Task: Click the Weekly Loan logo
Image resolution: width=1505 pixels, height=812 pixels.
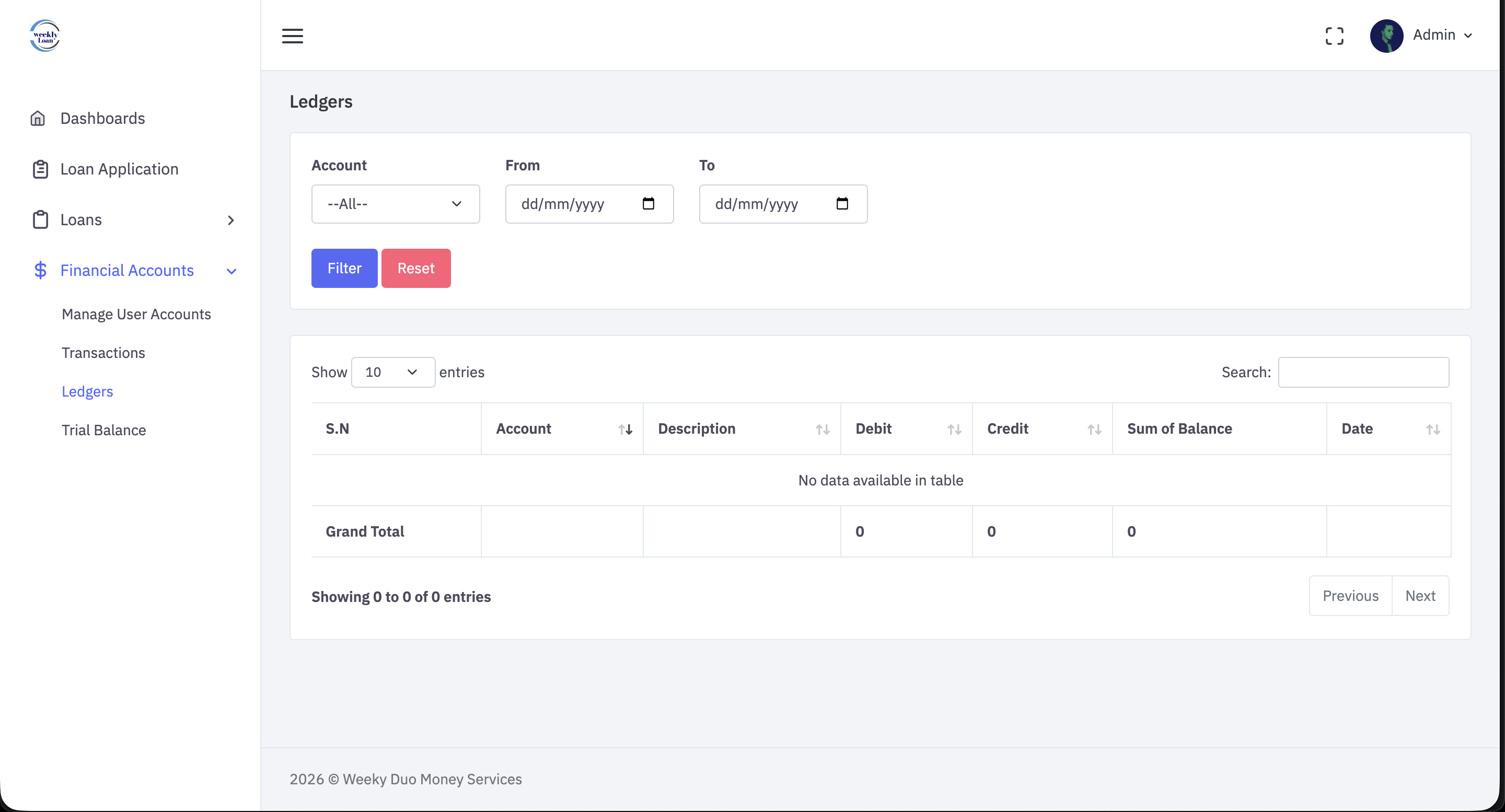Action: pyautogui.click(x=45, y=36)
